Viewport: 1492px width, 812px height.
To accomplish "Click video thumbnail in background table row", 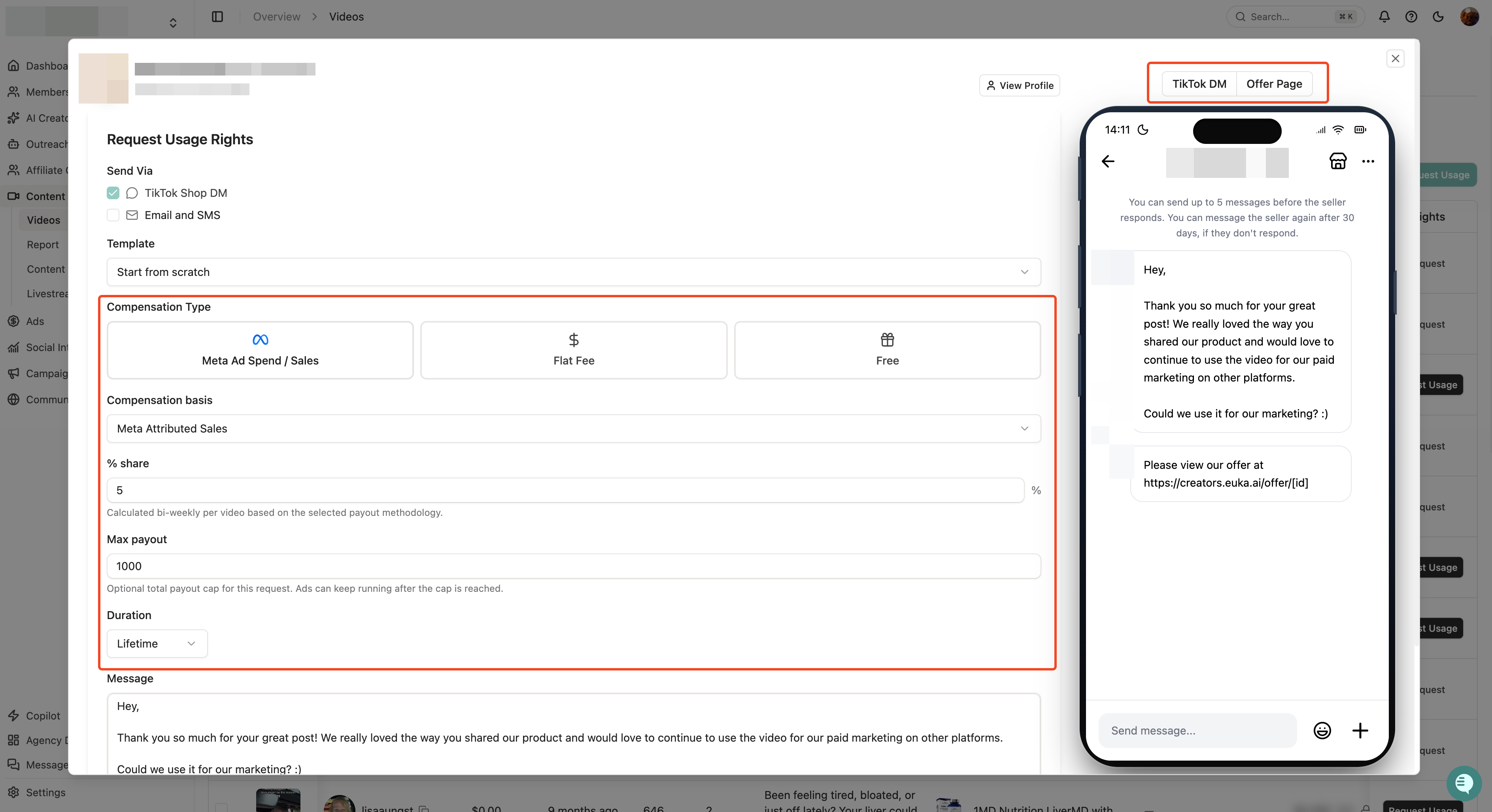I will coord(278,801).
